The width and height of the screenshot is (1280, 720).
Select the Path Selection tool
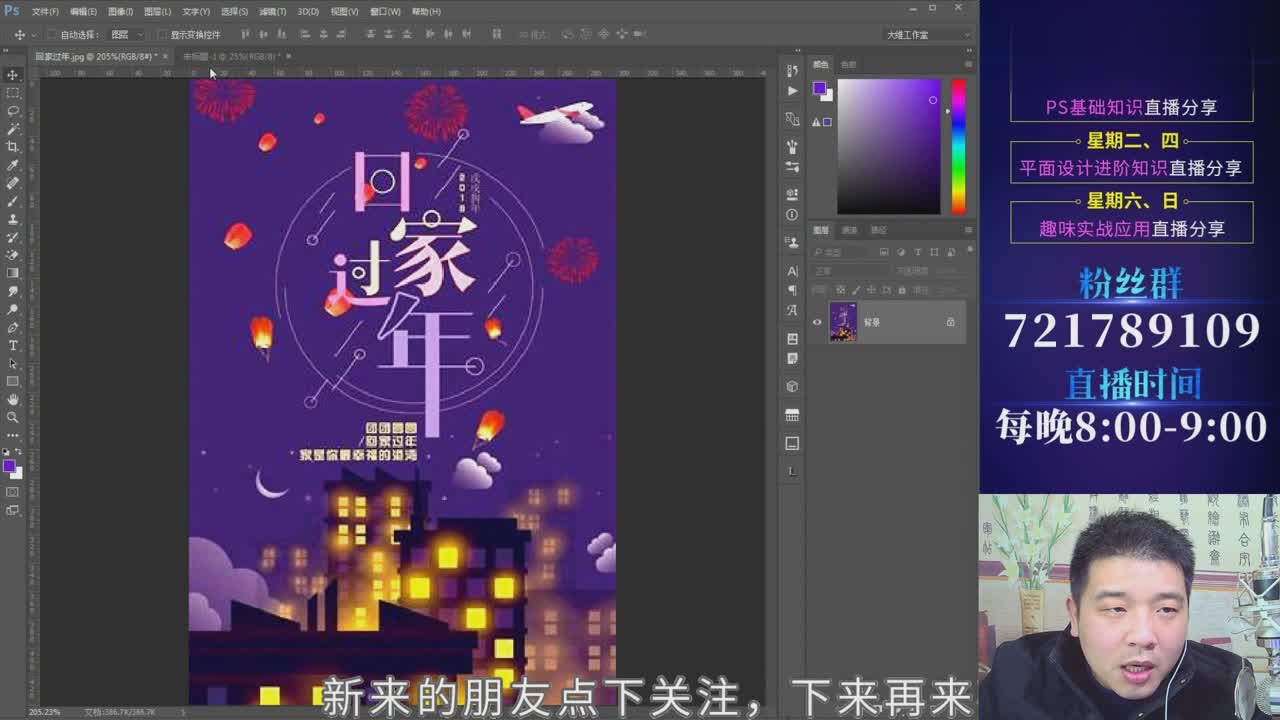pos(13,363)
